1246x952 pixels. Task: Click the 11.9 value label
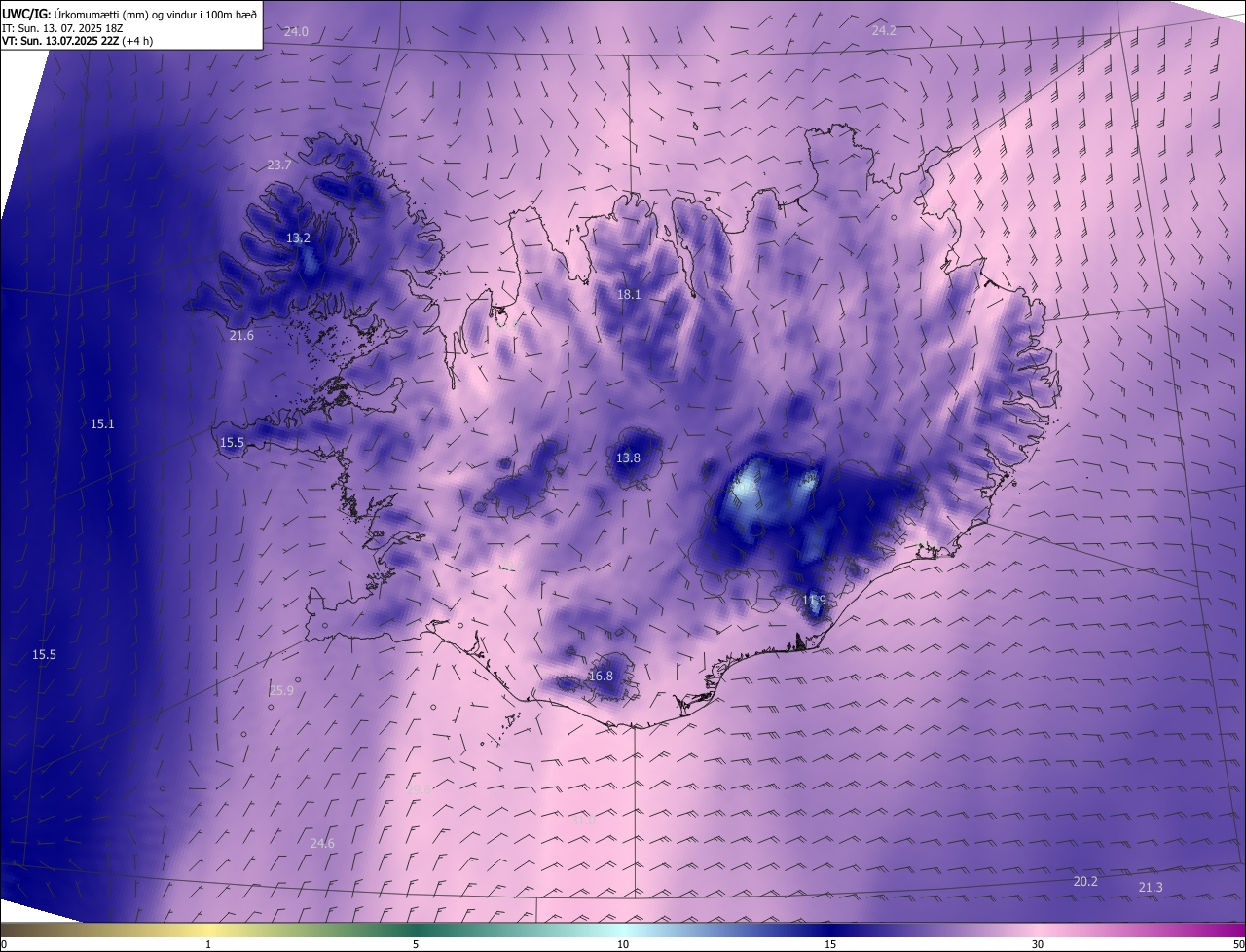point(814,601)
